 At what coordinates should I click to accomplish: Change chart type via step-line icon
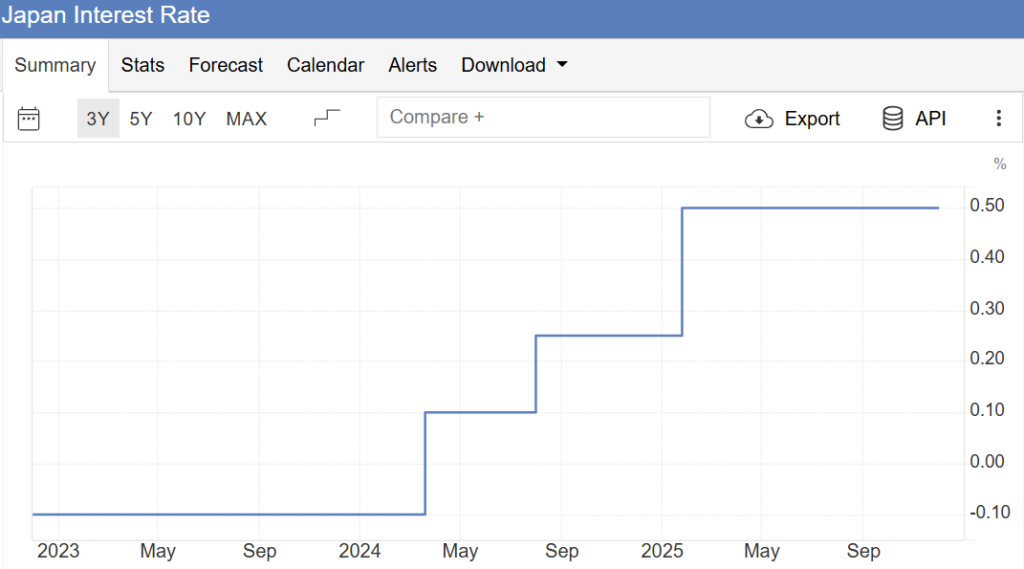[327, 118]
